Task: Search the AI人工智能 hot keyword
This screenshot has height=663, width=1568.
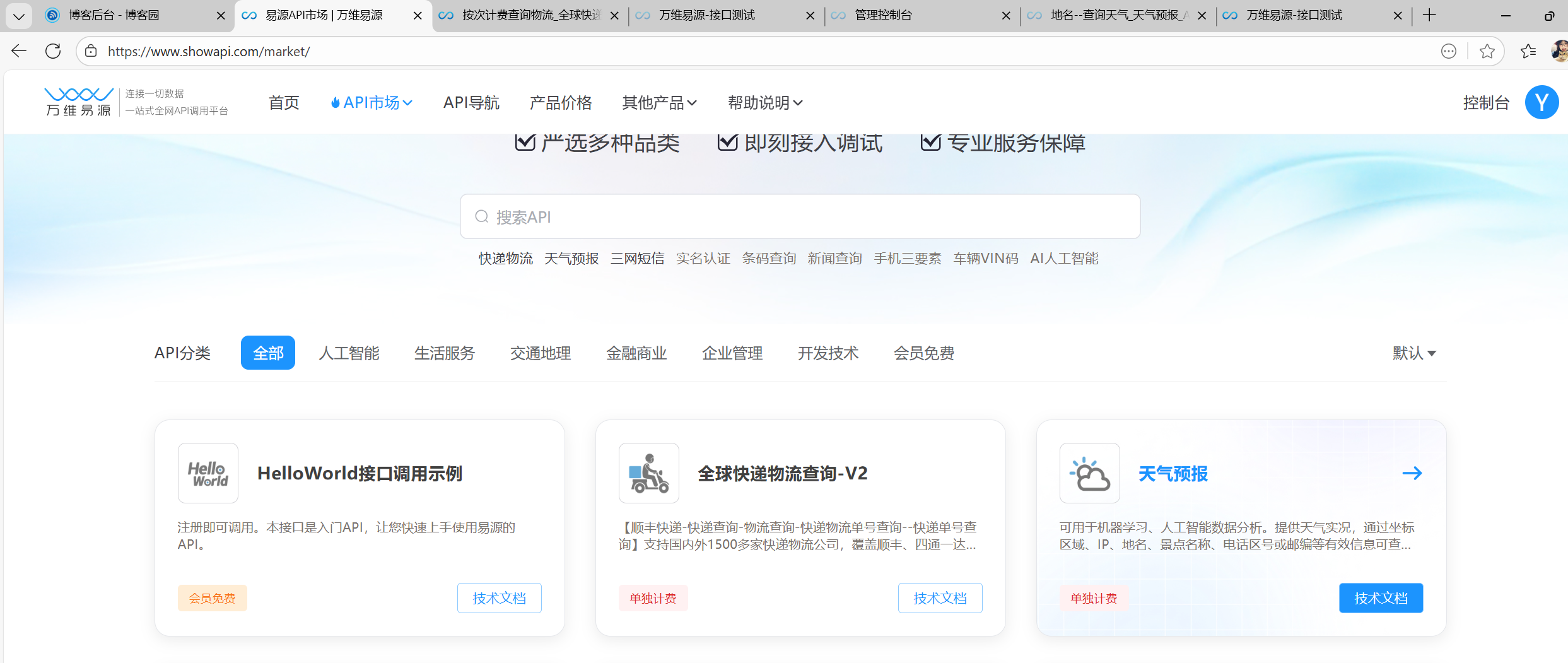Action: click(1064, 258)
